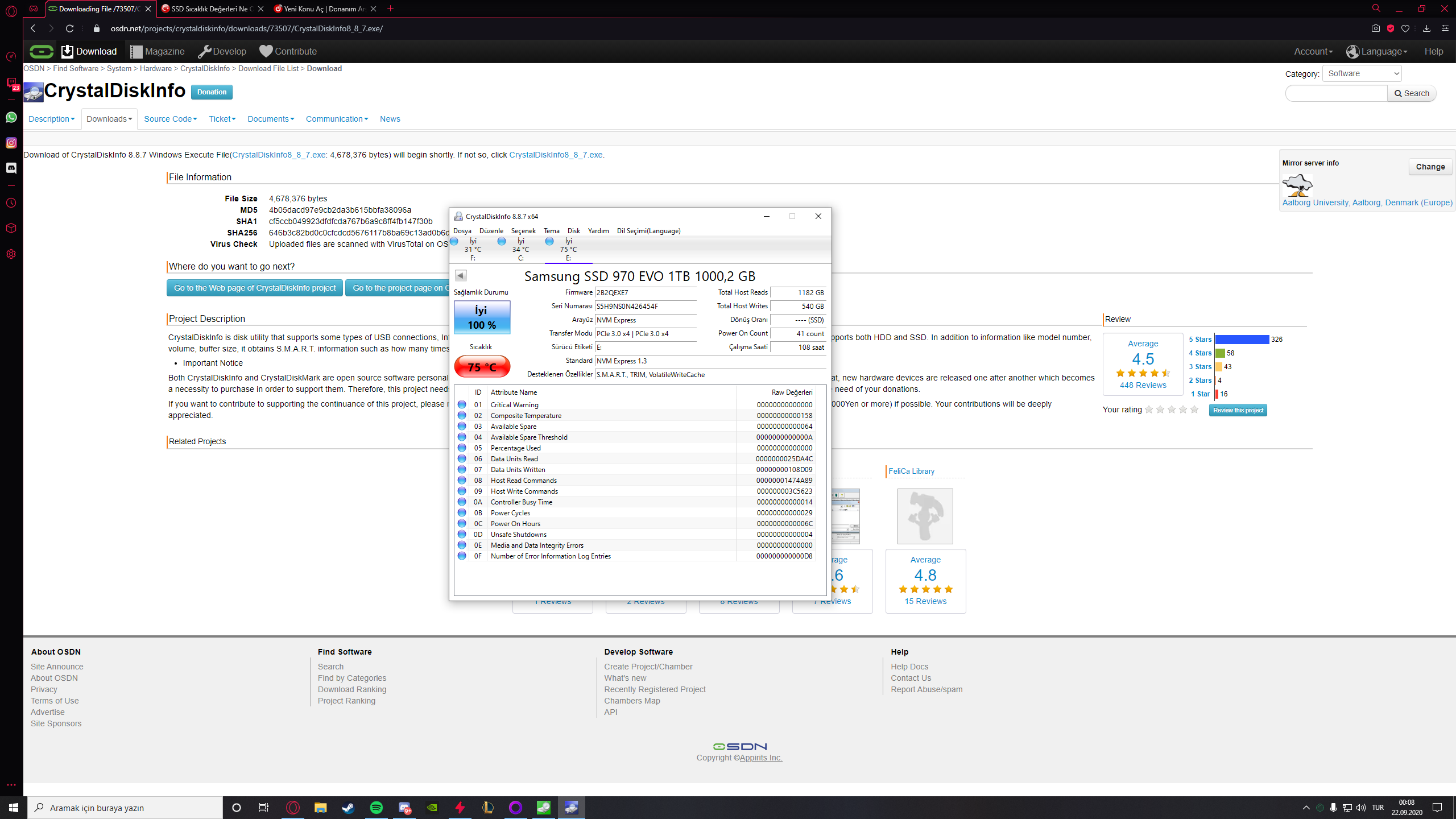The width and height of the screenshot is (1456, 819).
Task: Click Review this project button
Action: 1238,410
